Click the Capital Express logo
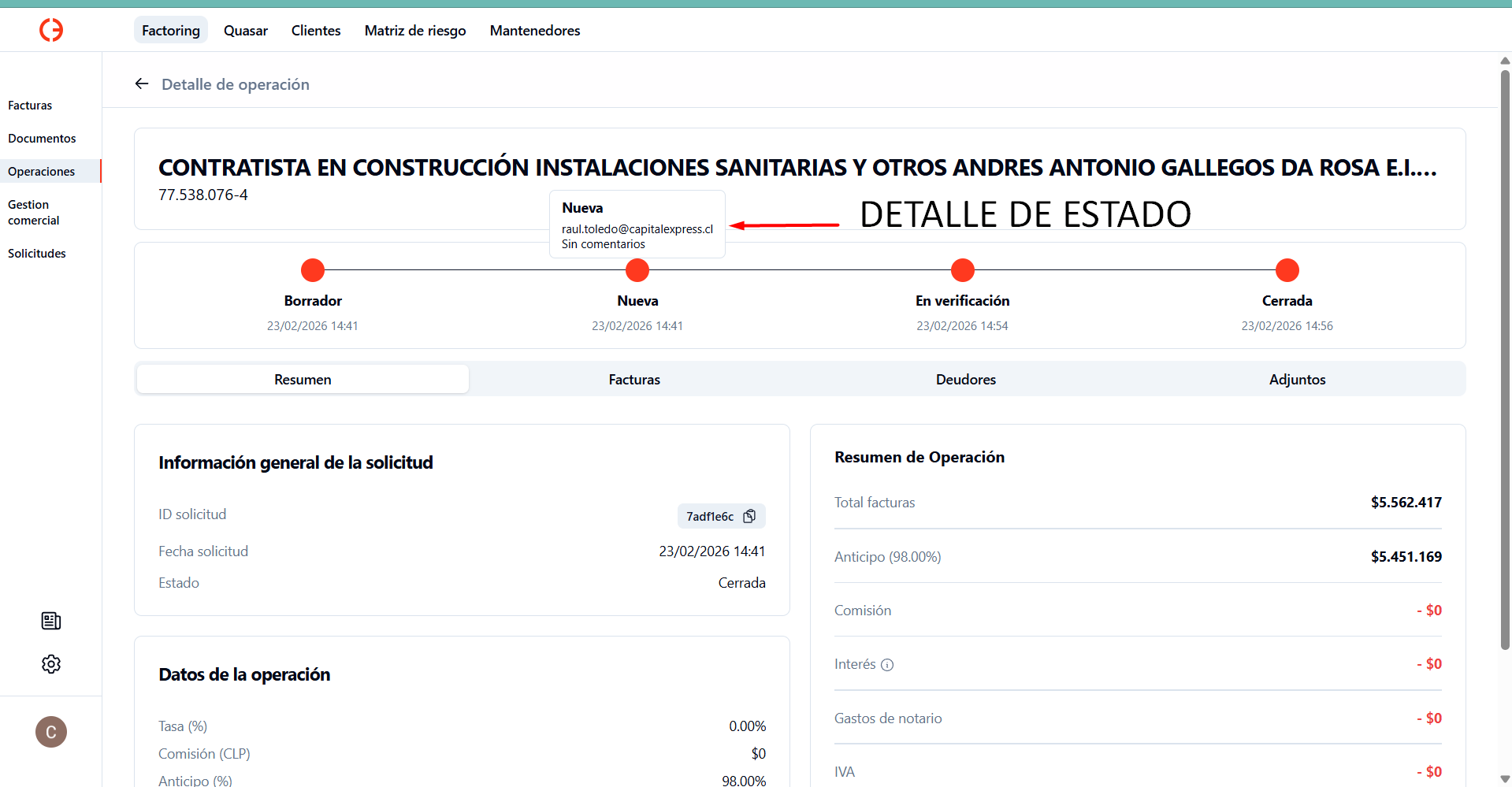The height and width of the screenshot is (787, 1512). pos(50,30)
